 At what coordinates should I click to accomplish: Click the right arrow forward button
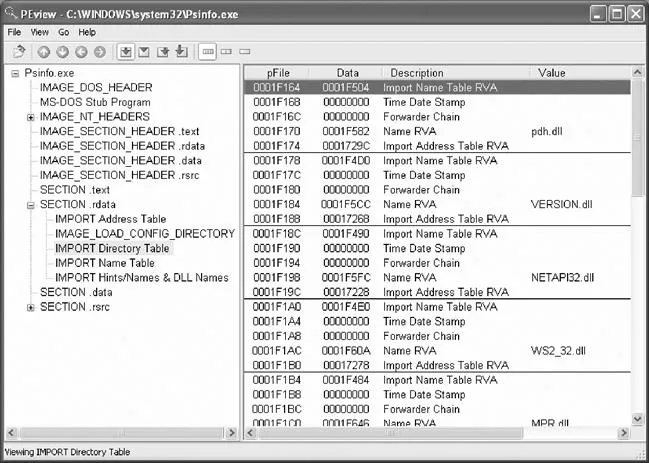pyautogui.click(x=99, y=50)
